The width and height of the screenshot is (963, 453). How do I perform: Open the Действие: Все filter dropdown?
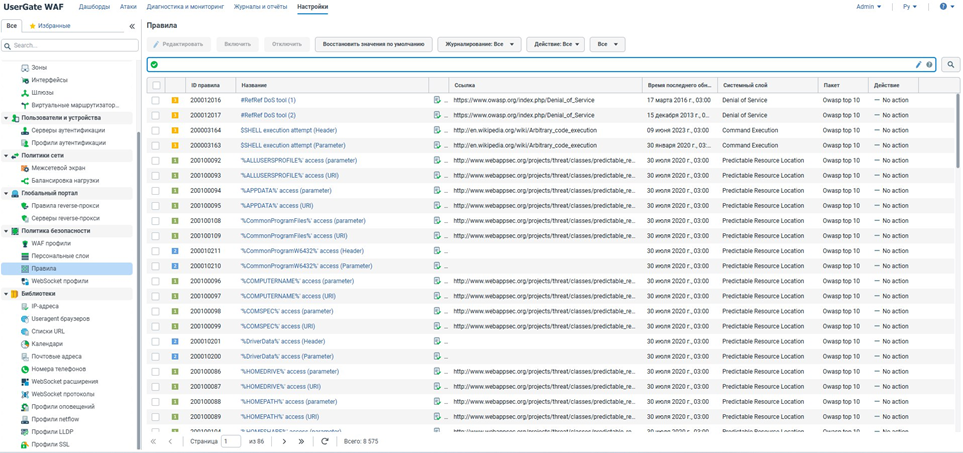tap(555, 44)
